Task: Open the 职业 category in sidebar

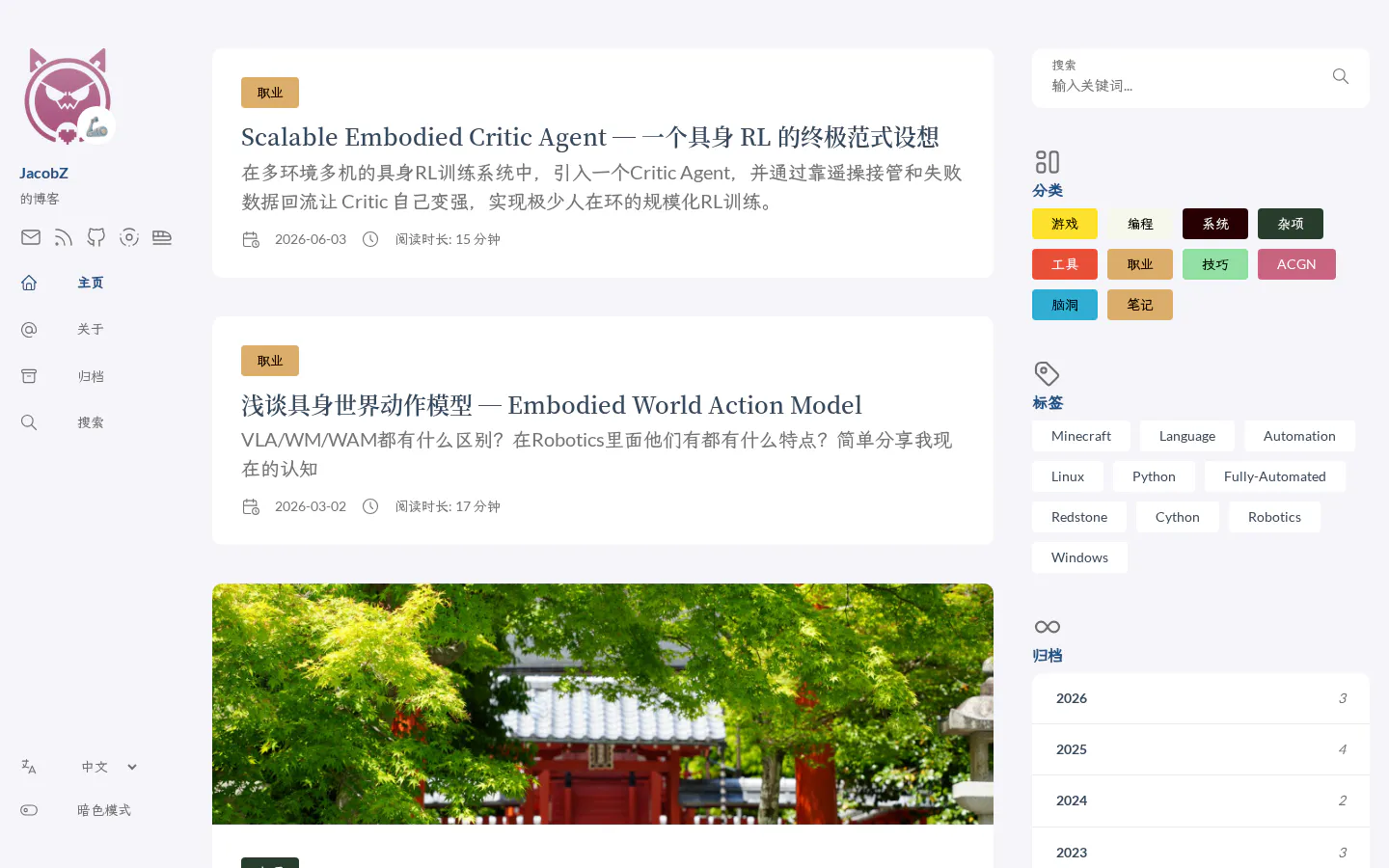Action: 1140,264
